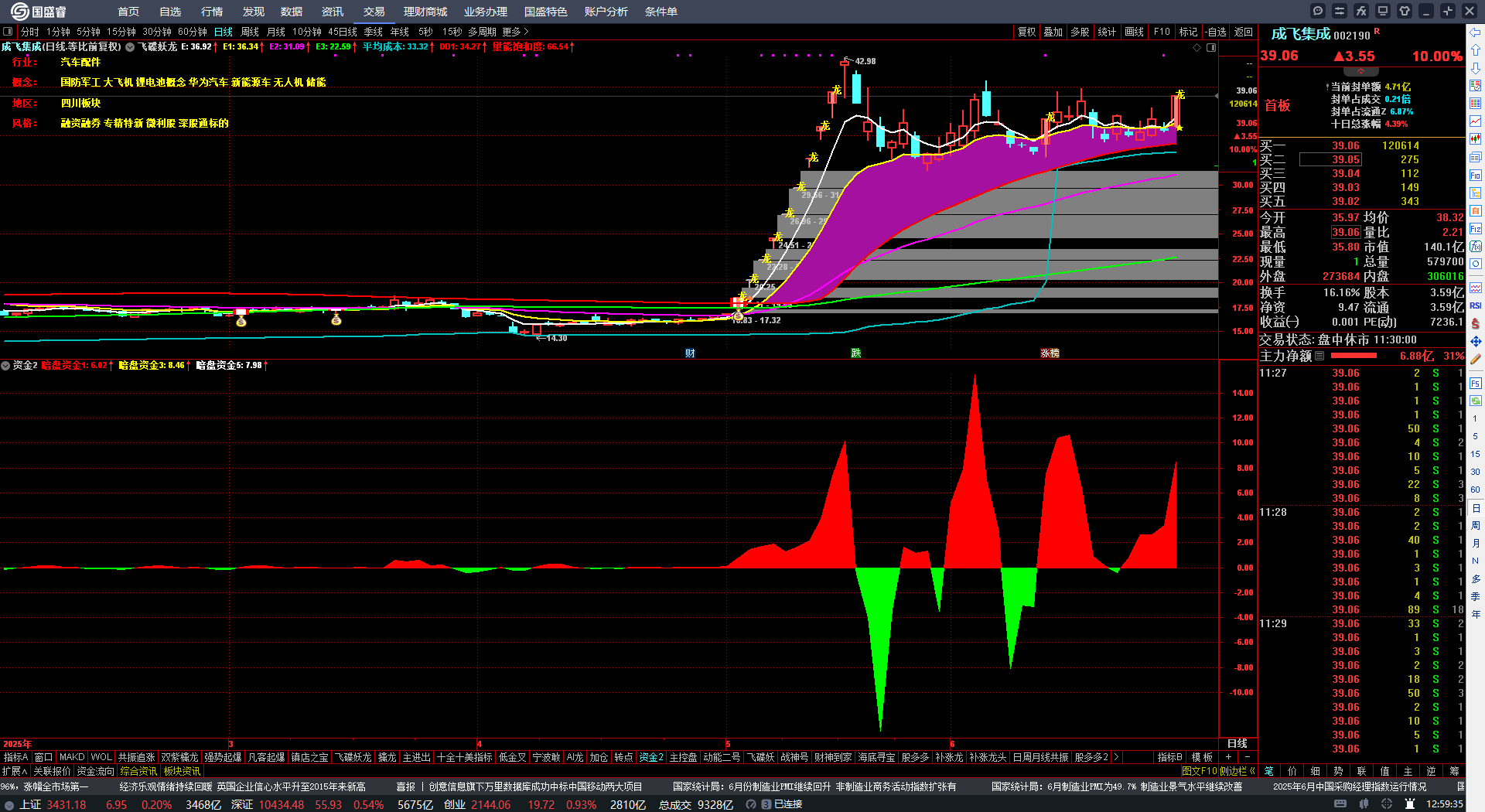Image resolution: width=1485 pixels, height=812 pixels.
Task: Select the 资金2 indicator tab
Action: click(651, 757)
